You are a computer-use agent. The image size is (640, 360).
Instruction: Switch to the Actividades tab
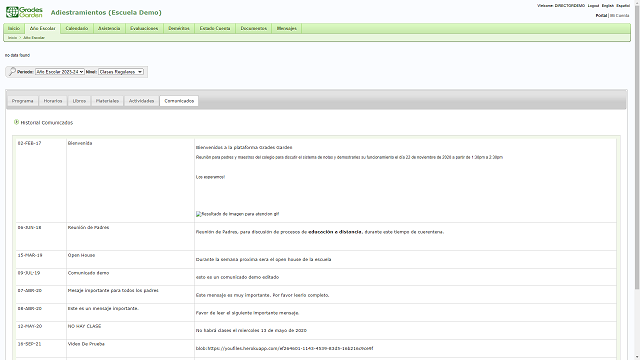point(142,101)
